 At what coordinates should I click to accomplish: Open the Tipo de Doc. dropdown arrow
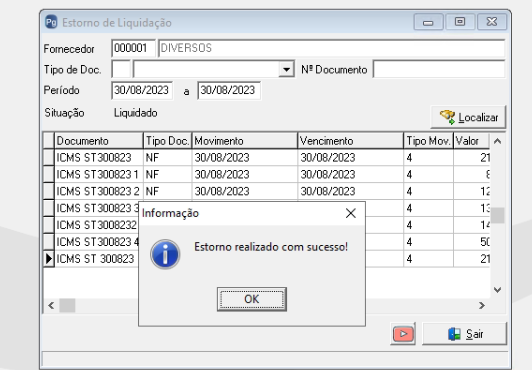point(286,70)
